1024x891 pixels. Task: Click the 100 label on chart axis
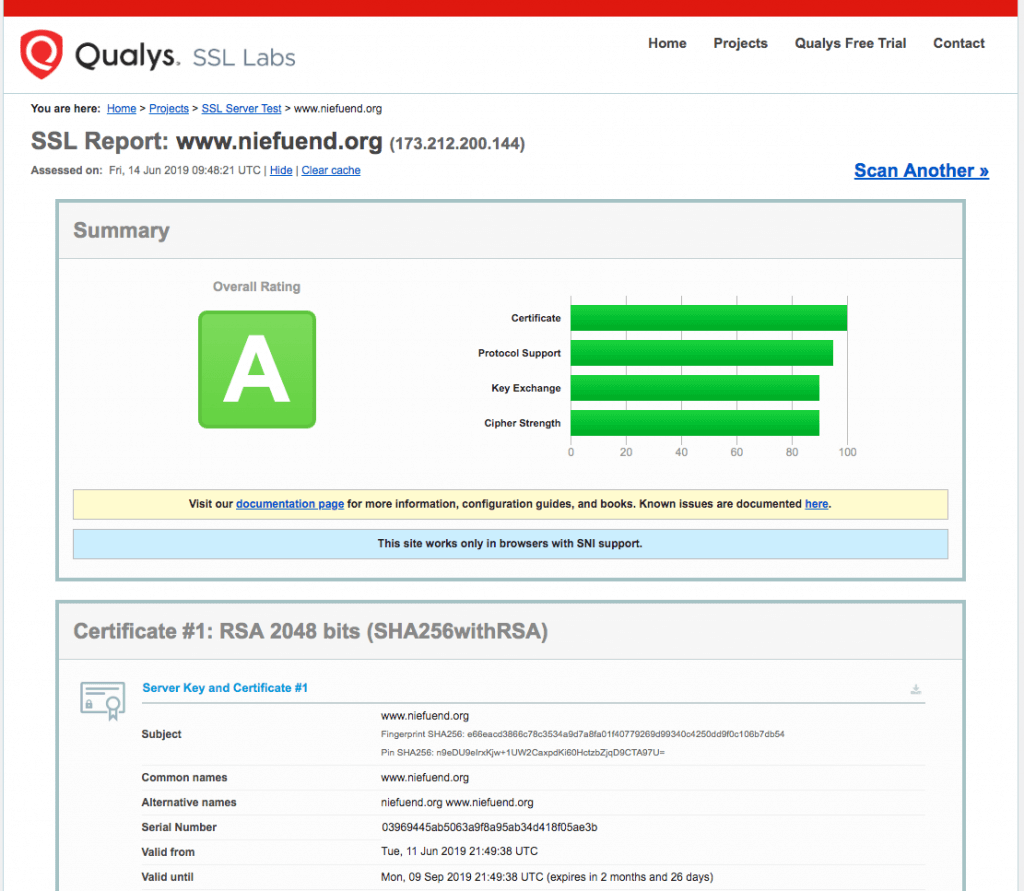(x=847, y=452)
